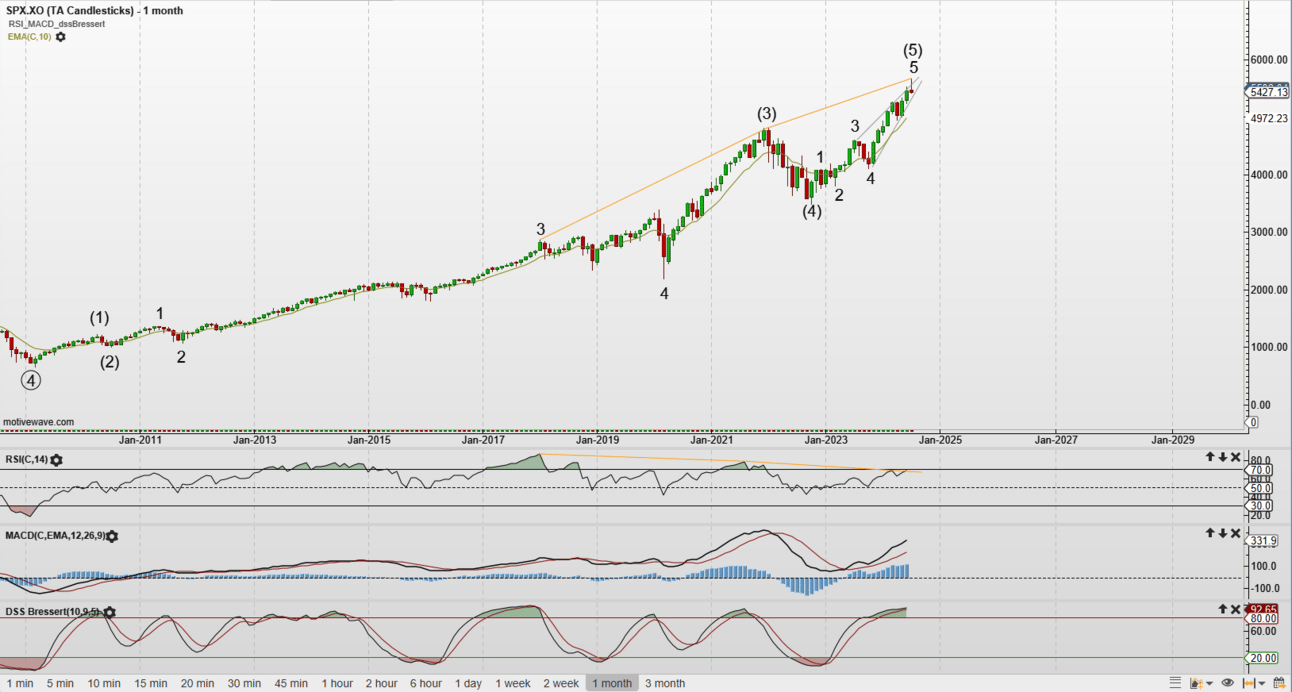Switch to 2 hour timeframe

[x=381, y=683]
